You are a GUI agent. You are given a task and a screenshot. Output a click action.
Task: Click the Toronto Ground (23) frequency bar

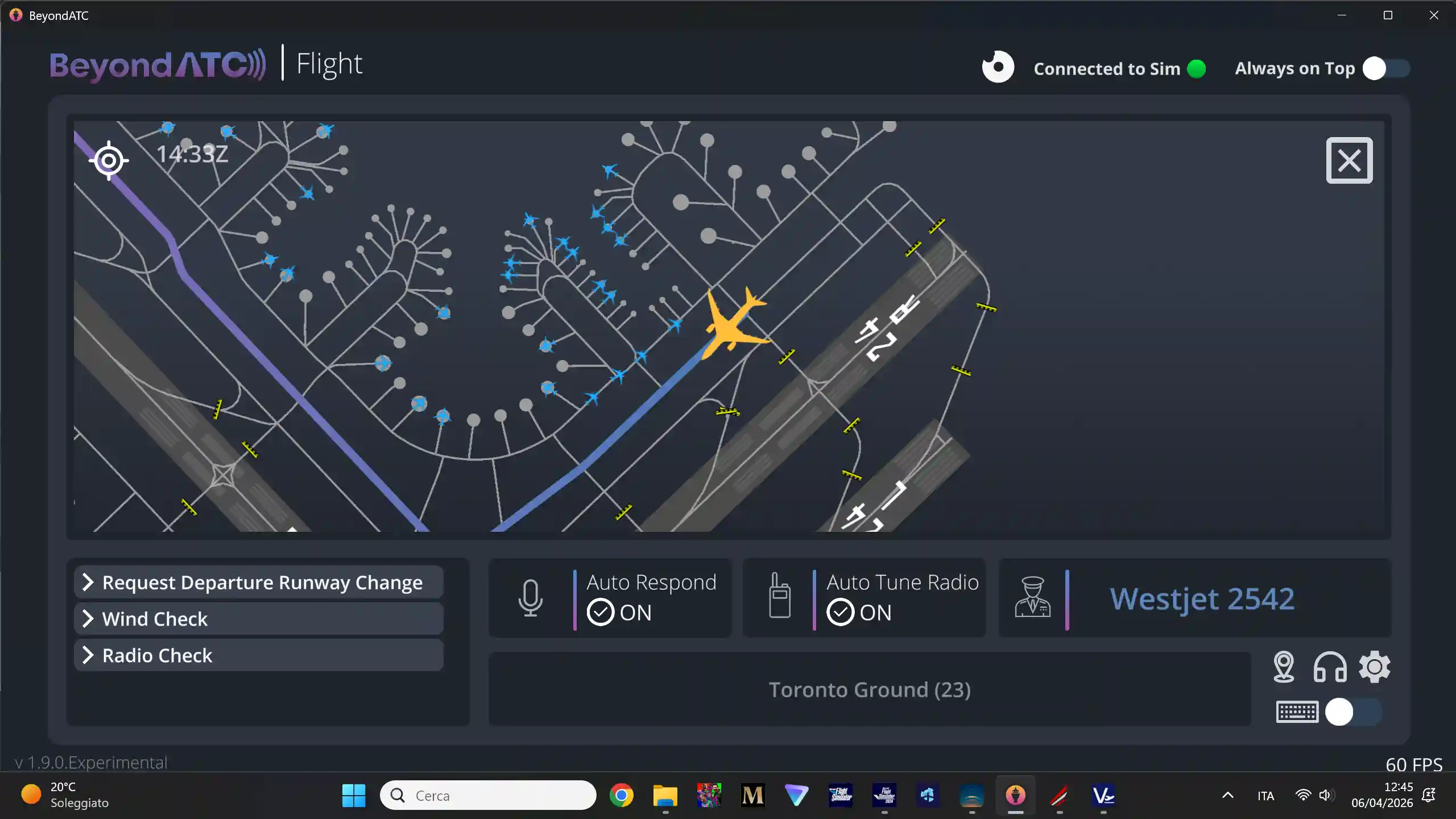click(x=870, y=689)
